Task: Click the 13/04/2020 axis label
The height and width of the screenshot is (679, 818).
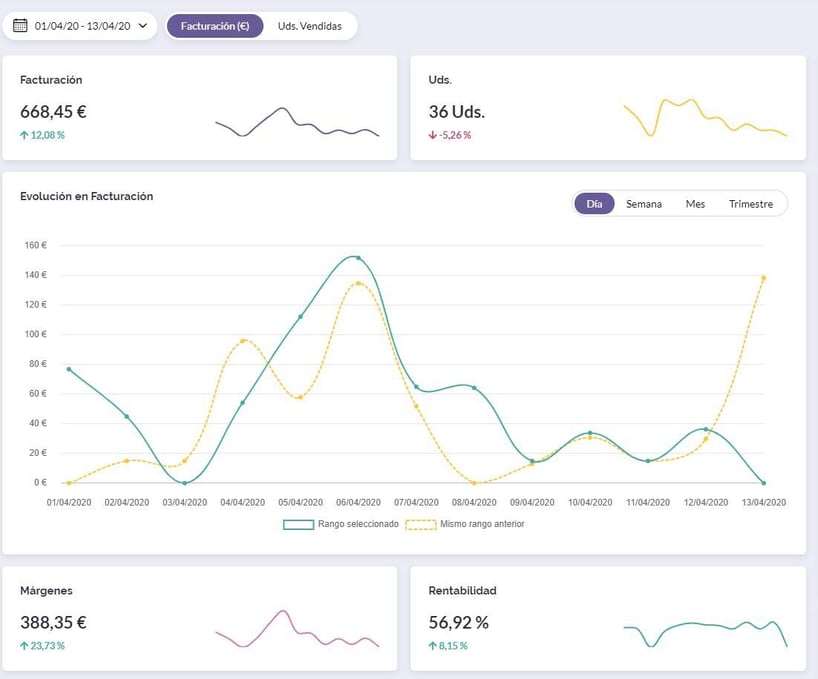Action: pos(764,502)
